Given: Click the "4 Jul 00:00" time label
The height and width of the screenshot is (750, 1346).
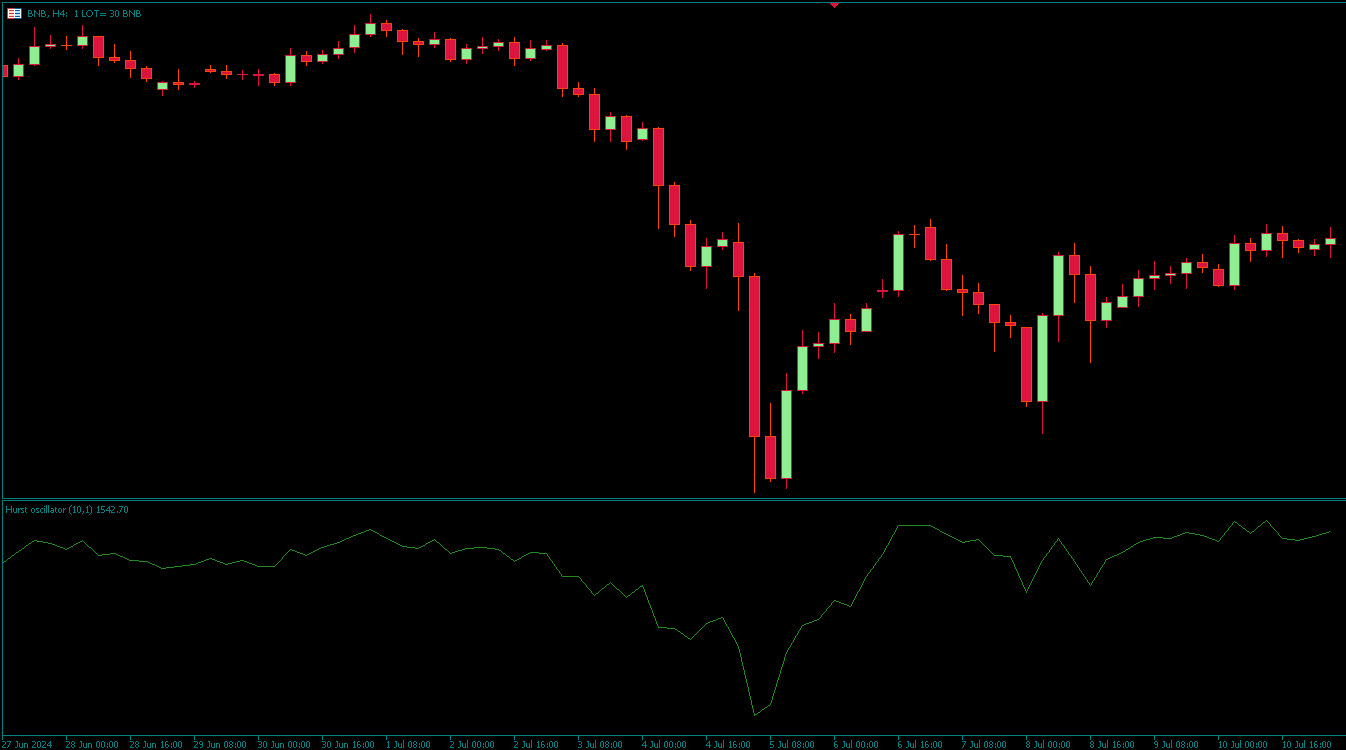Looking at the screenshot, I should pyautogui.click(x=664, y=744).
